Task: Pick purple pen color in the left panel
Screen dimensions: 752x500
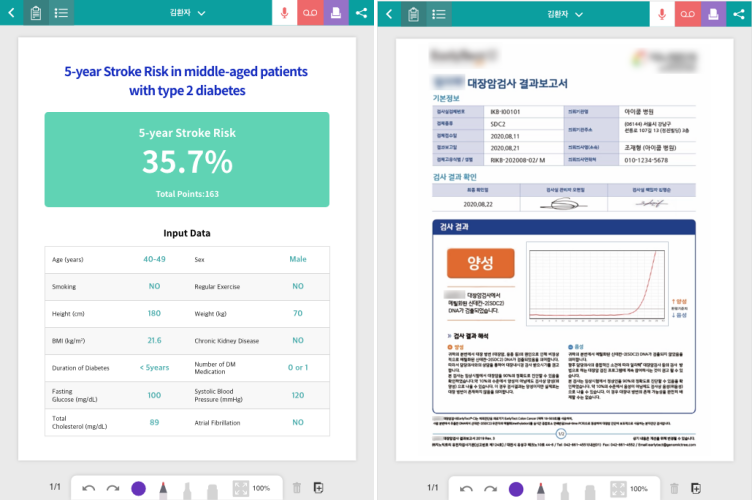Action: [x=139, y=488]
